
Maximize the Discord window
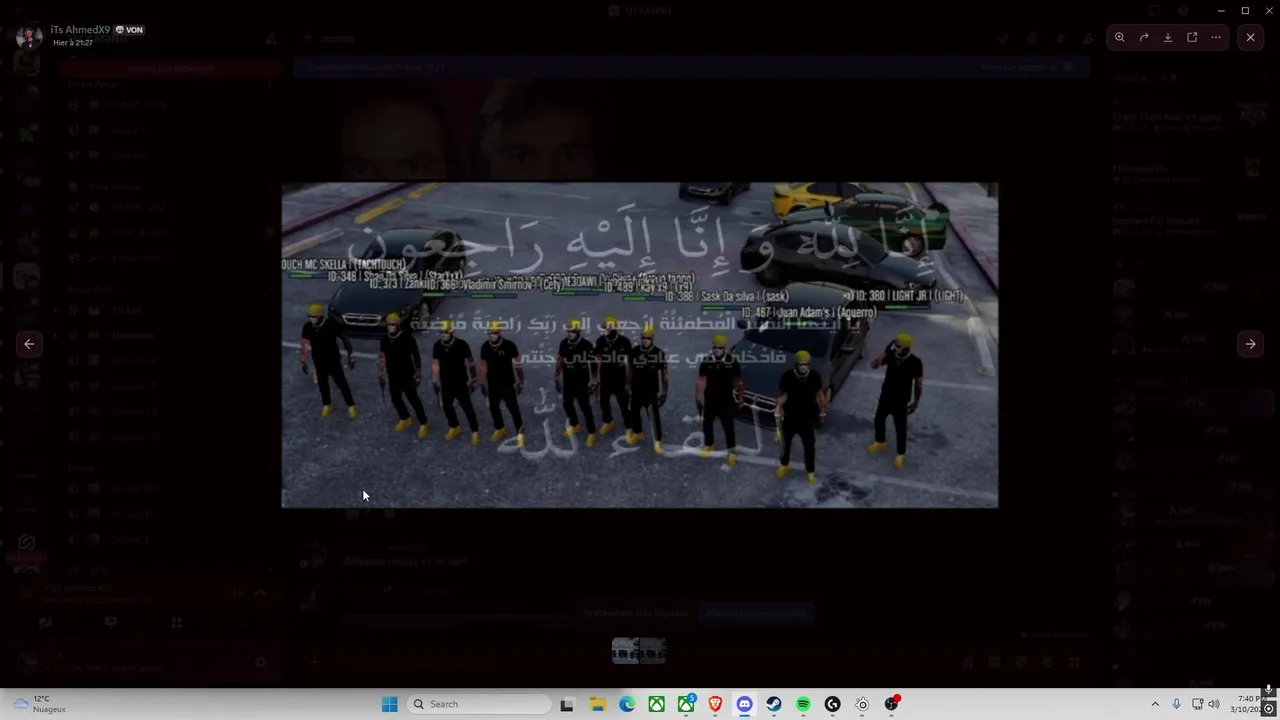[1245, 10]
